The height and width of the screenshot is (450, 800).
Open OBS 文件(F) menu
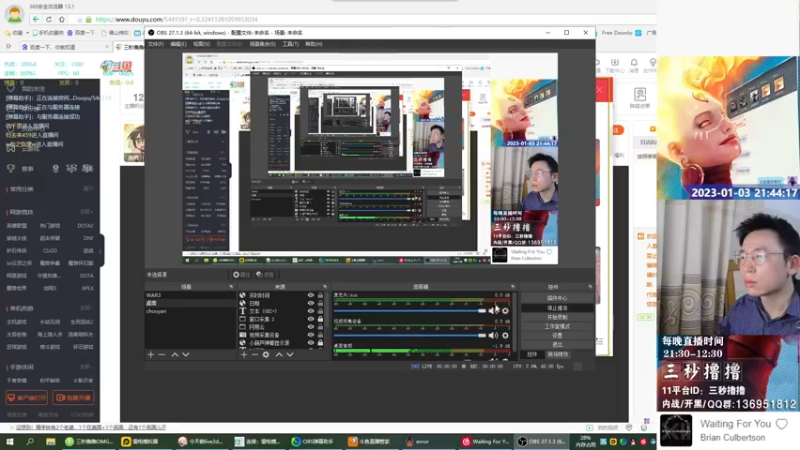click(x=156, y=44)
